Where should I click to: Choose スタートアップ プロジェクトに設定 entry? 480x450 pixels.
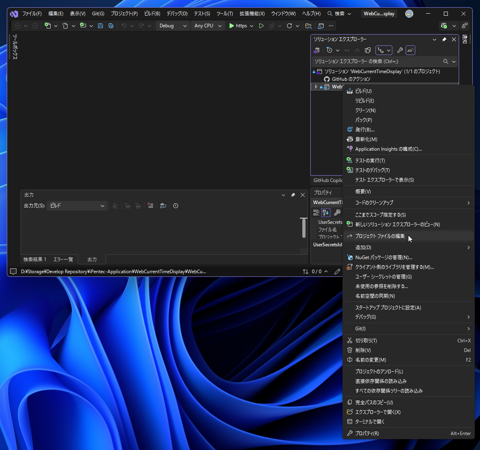[x=408, y=307]
